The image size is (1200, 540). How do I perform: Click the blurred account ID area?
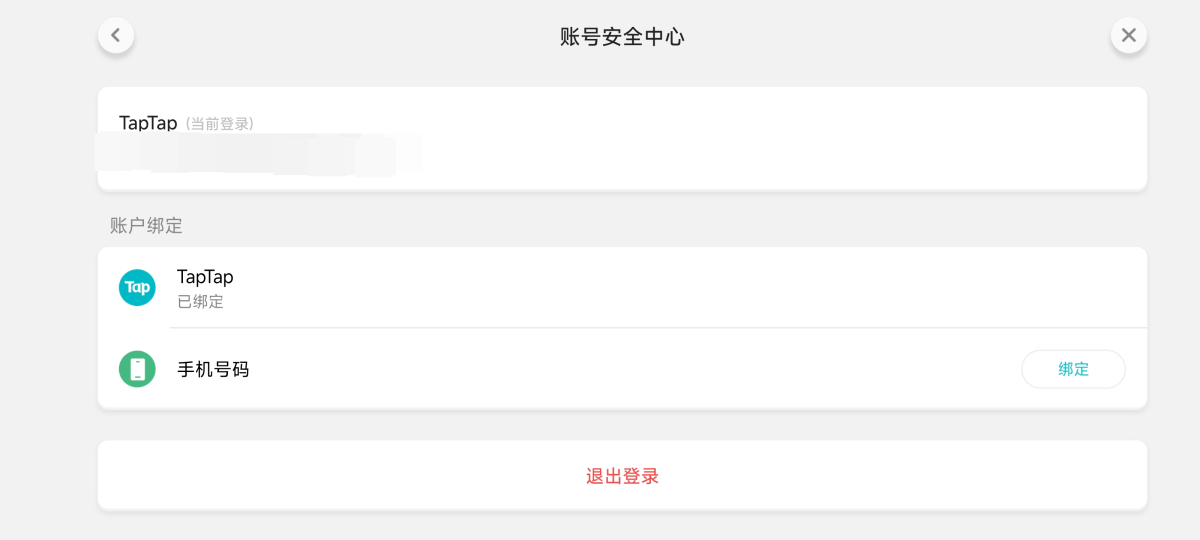click(x=258, y=155)
